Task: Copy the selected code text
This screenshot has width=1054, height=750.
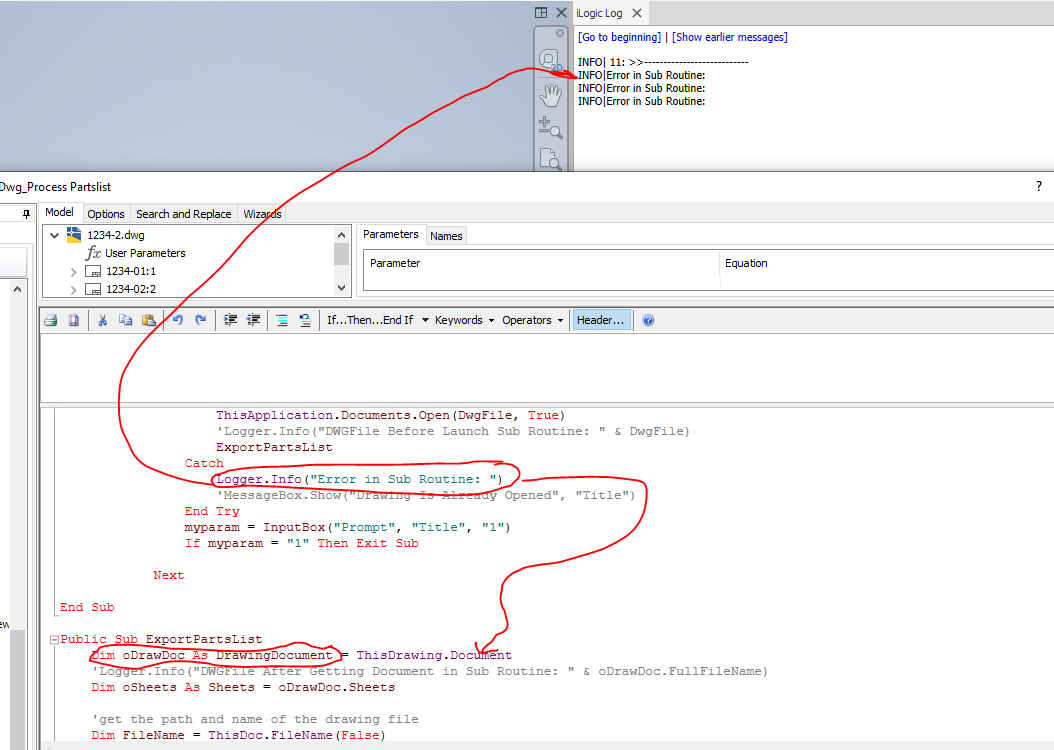Action: coord(125,320)
